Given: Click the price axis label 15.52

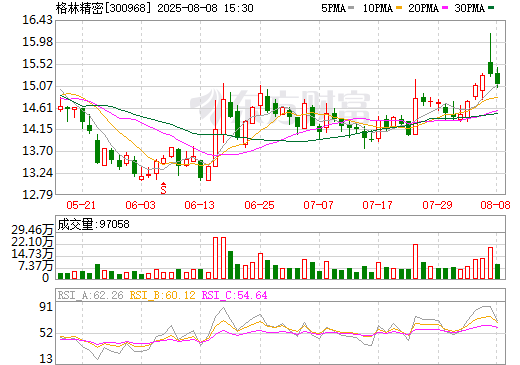Looking at the screenshot, I should (37, 64).
